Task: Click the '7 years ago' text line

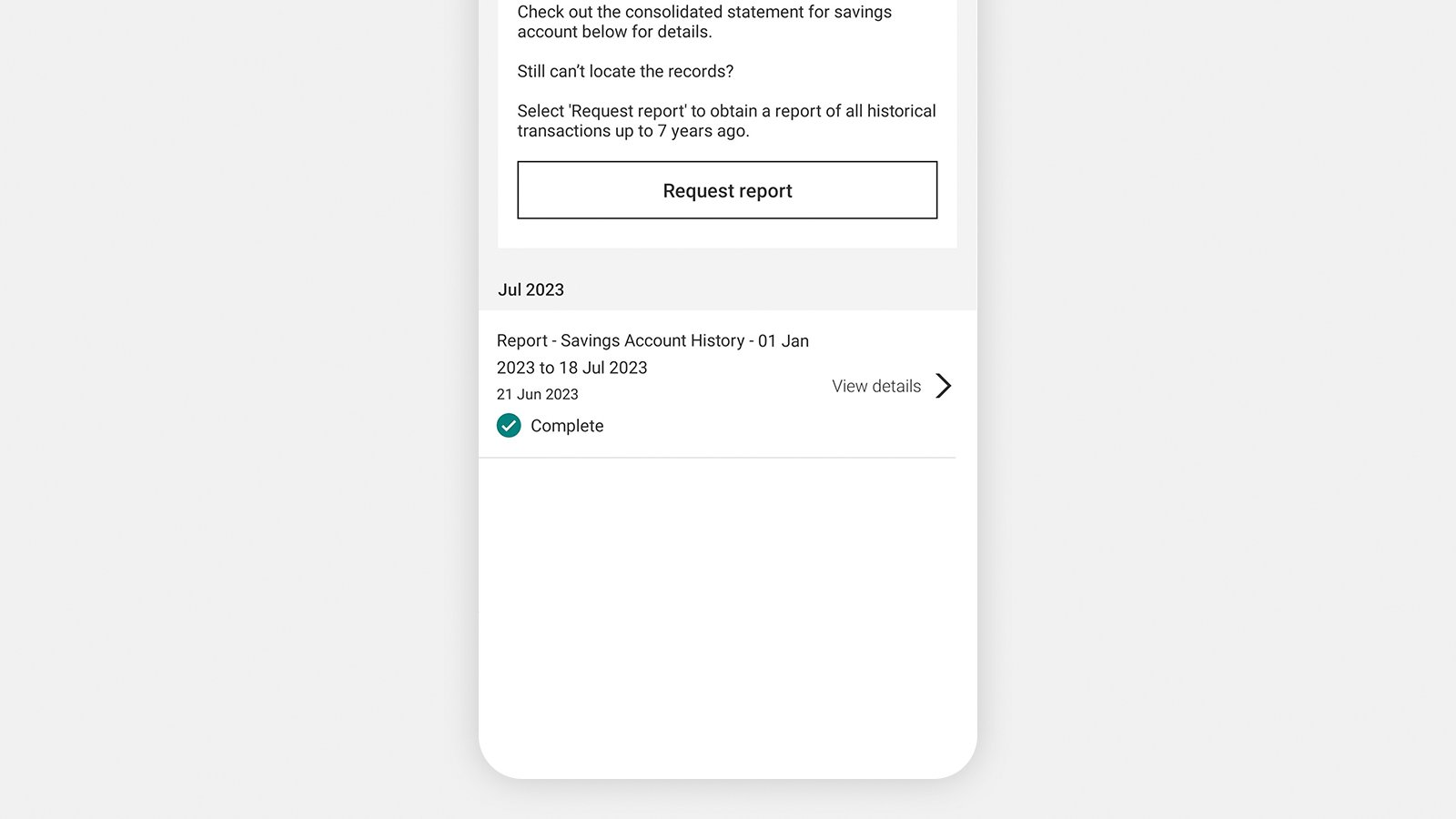Action: [x=632, y=131]
